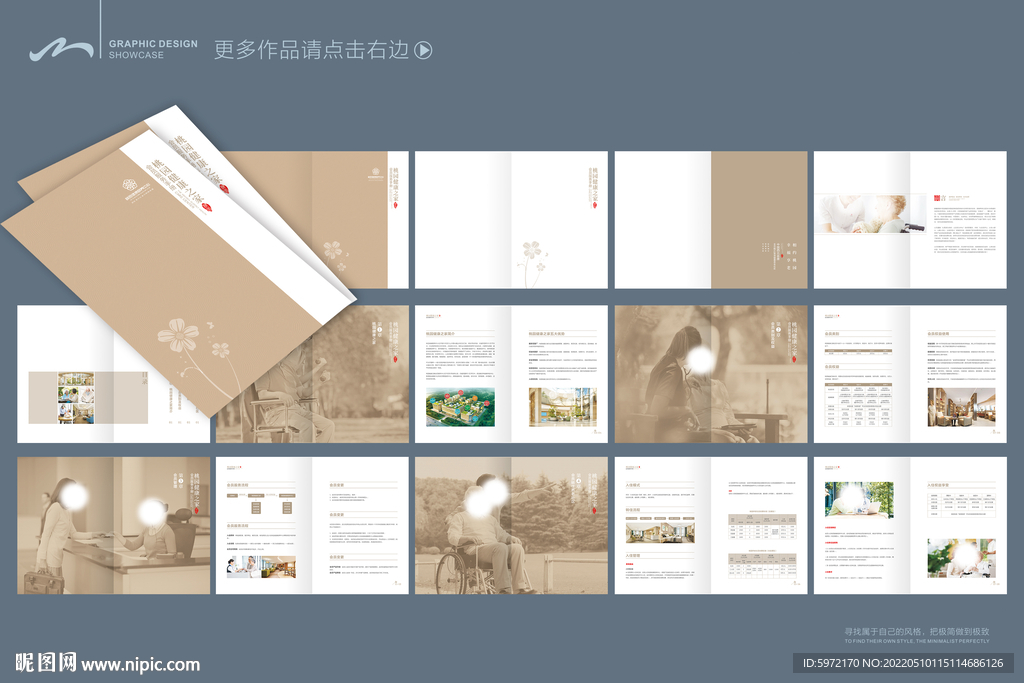Click the "昵图网" logo text
Image resolution: width=1024 pixels, height=683 pixels.
point(46,663)
